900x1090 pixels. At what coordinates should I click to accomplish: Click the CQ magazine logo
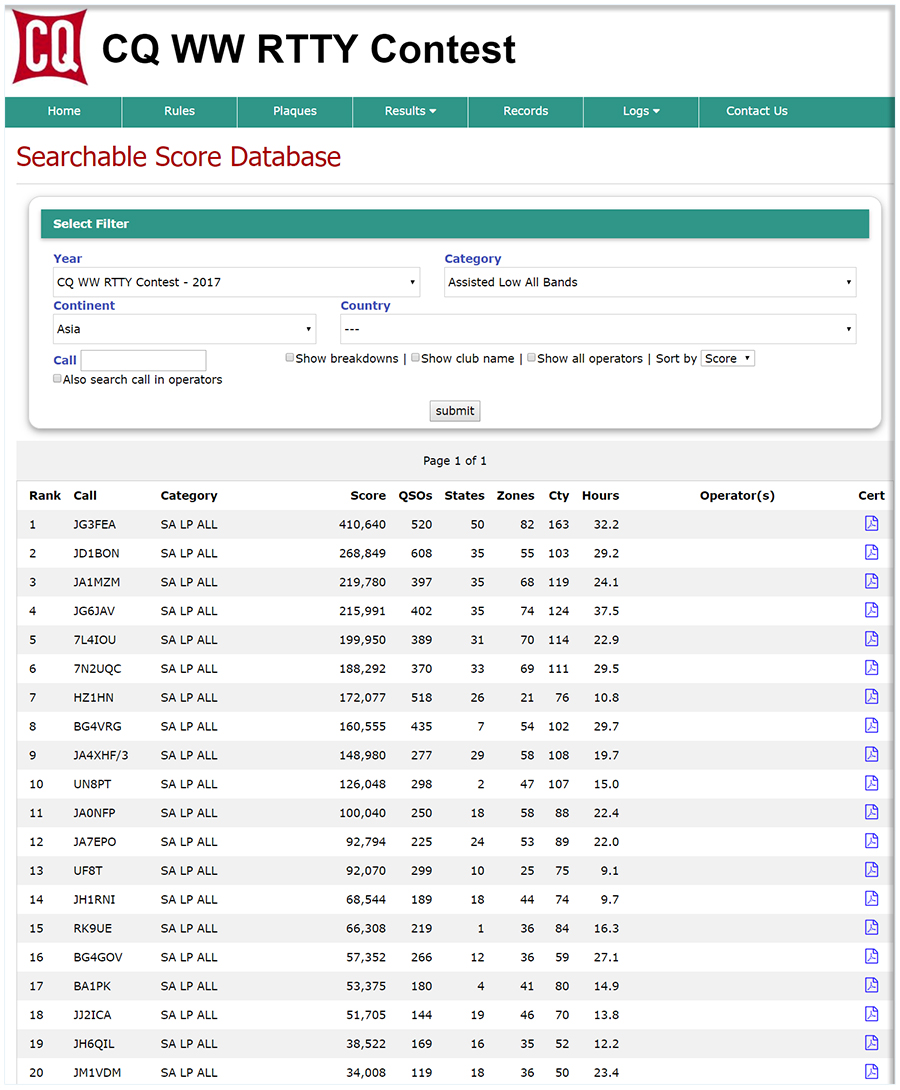click(x=49, y=47)
